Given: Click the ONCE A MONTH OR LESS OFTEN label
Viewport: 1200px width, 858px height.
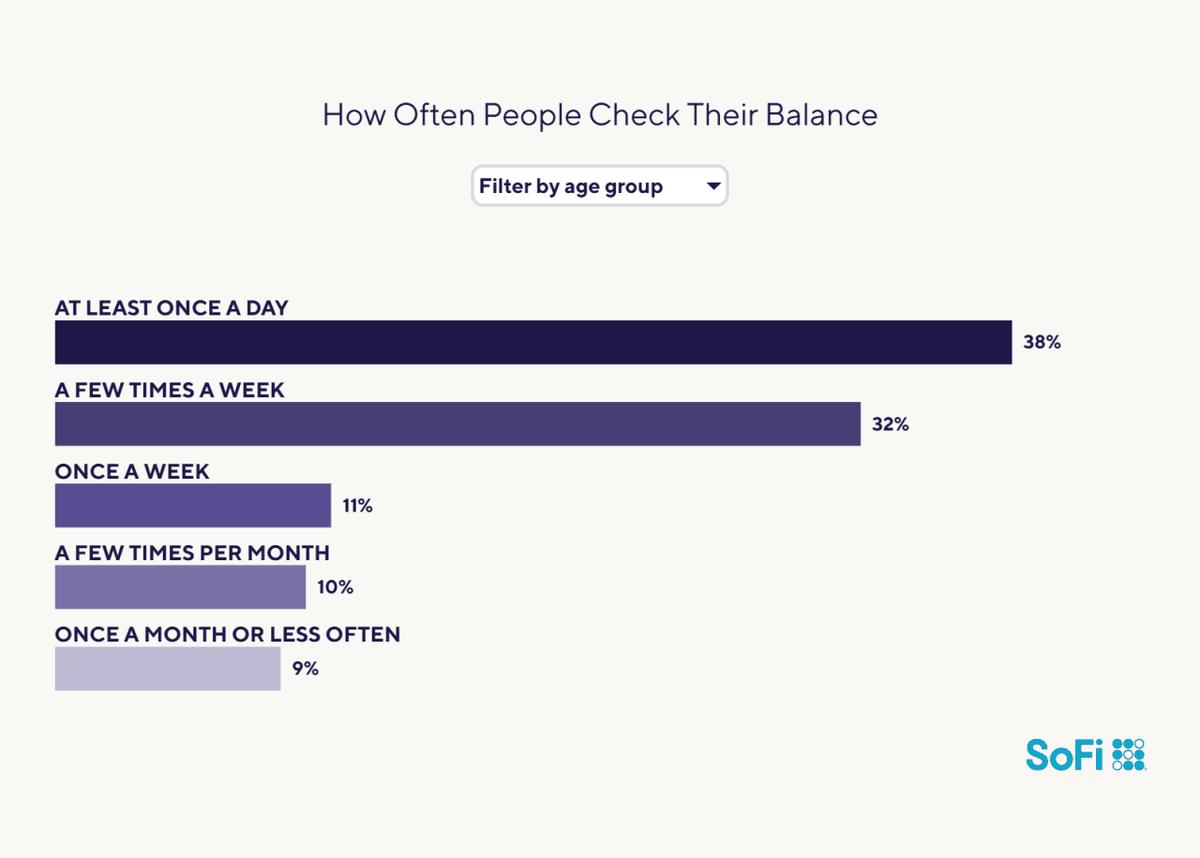Looking at the screenshot, I should click(x=227, y=635).
